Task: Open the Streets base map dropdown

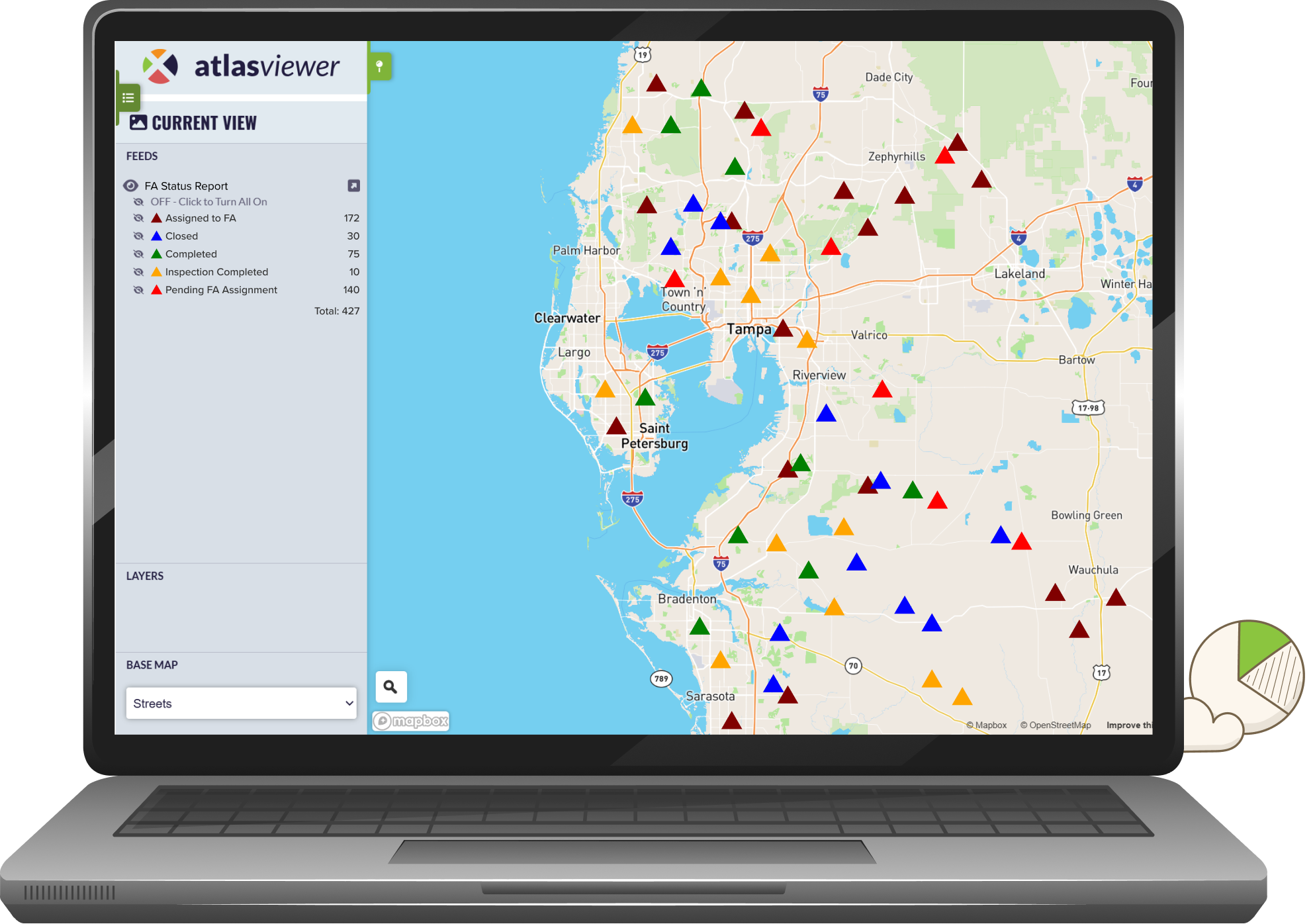Action: (242, 703)
